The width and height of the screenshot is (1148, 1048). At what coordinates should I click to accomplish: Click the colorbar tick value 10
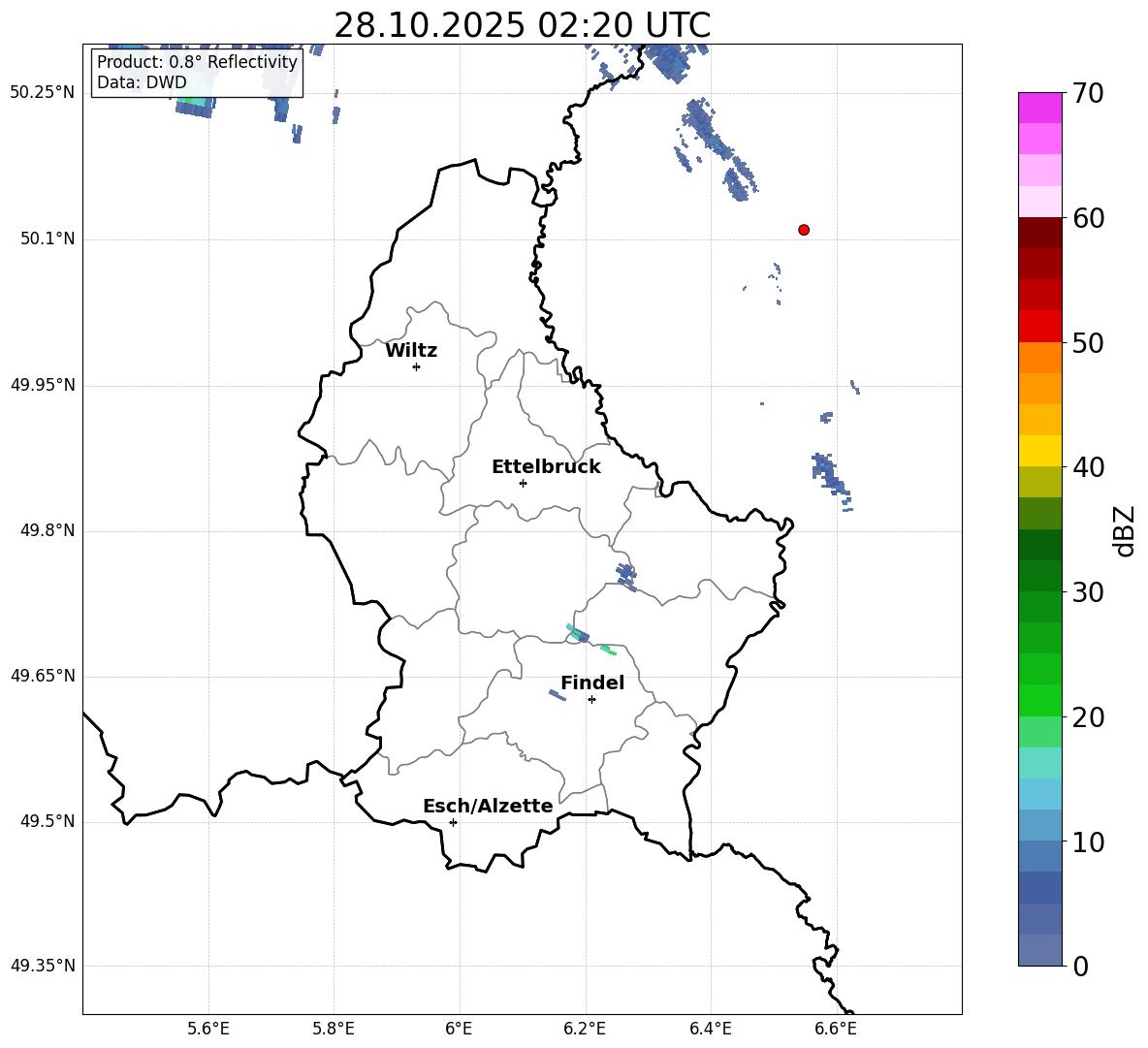[x=1088, y=842]
